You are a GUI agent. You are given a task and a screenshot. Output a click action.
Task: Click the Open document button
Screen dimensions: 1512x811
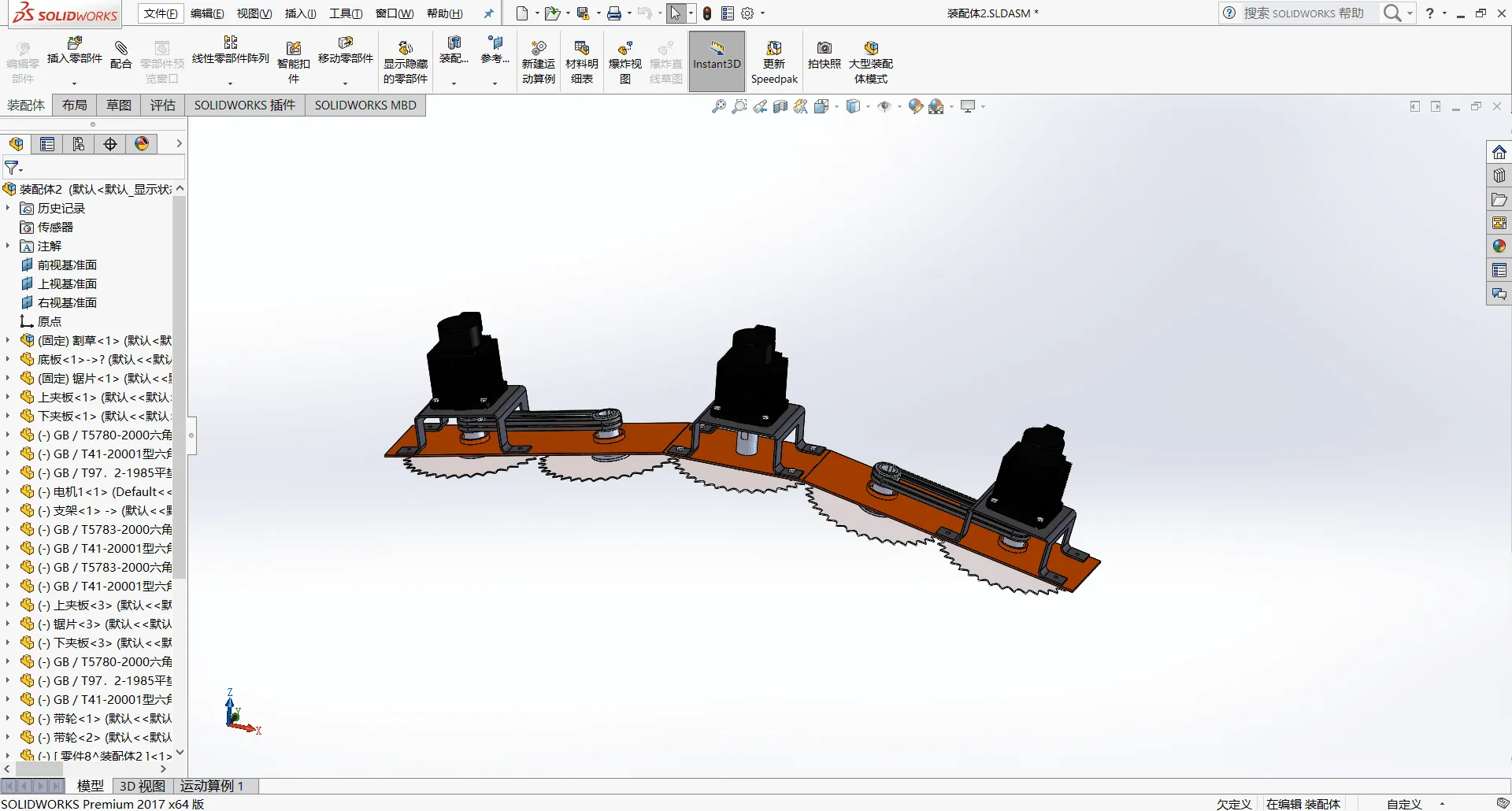552,13
